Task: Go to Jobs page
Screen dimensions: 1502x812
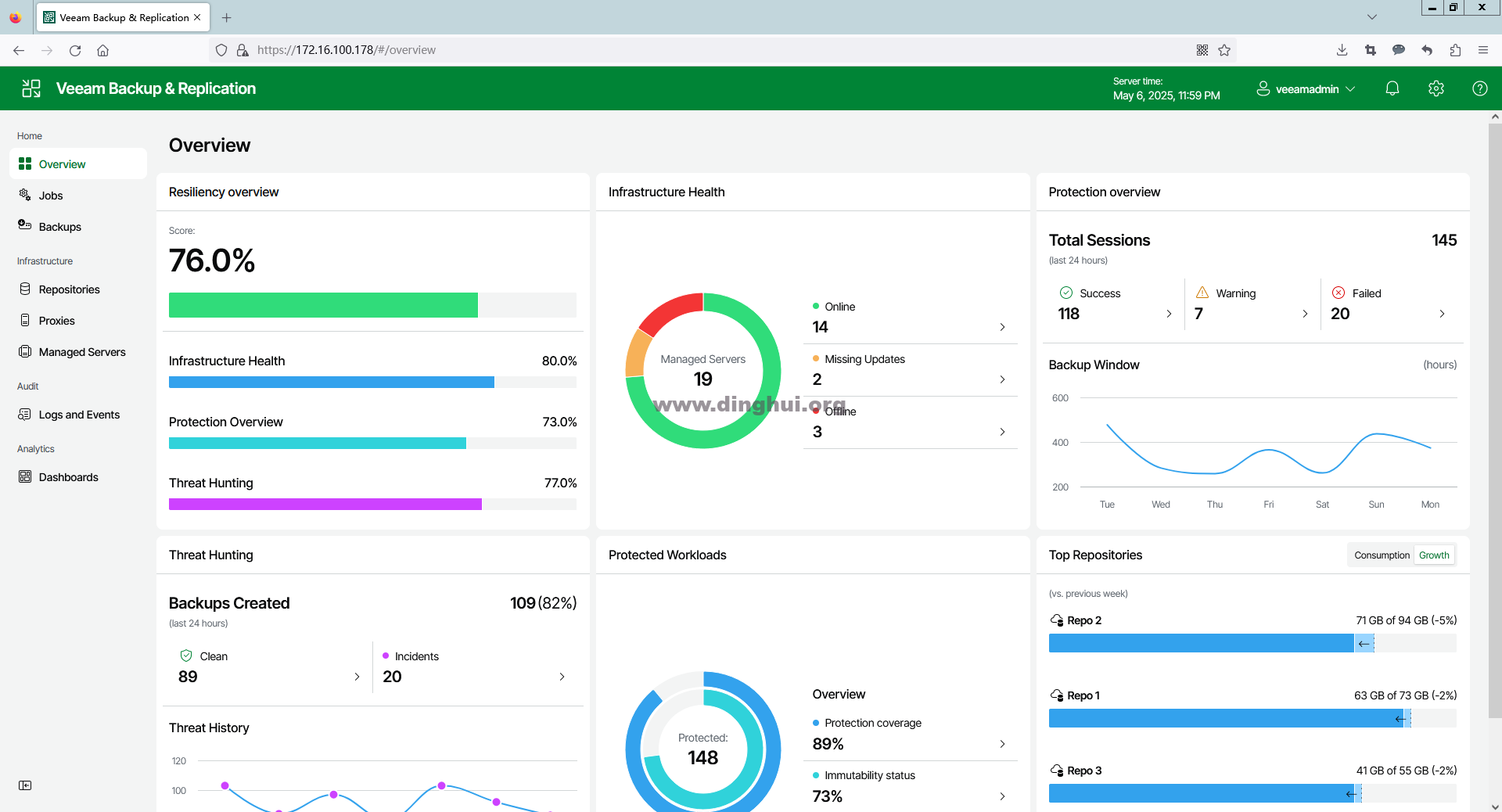Action: (x=78, y=195)
